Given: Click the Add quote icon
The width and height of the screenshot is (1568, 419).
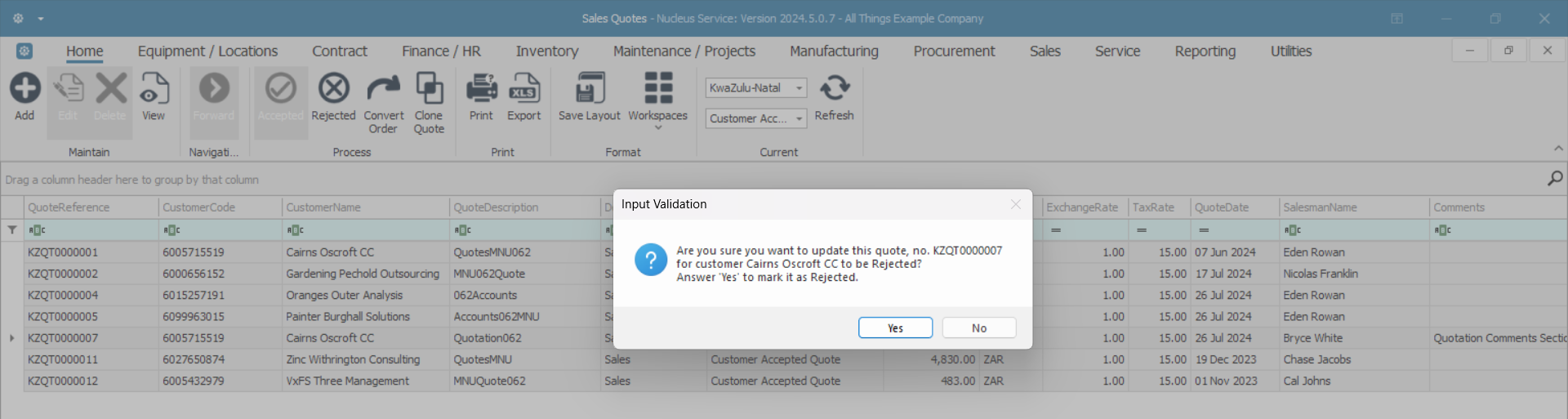Looking at the screenshot, I should tap(24, 90).
